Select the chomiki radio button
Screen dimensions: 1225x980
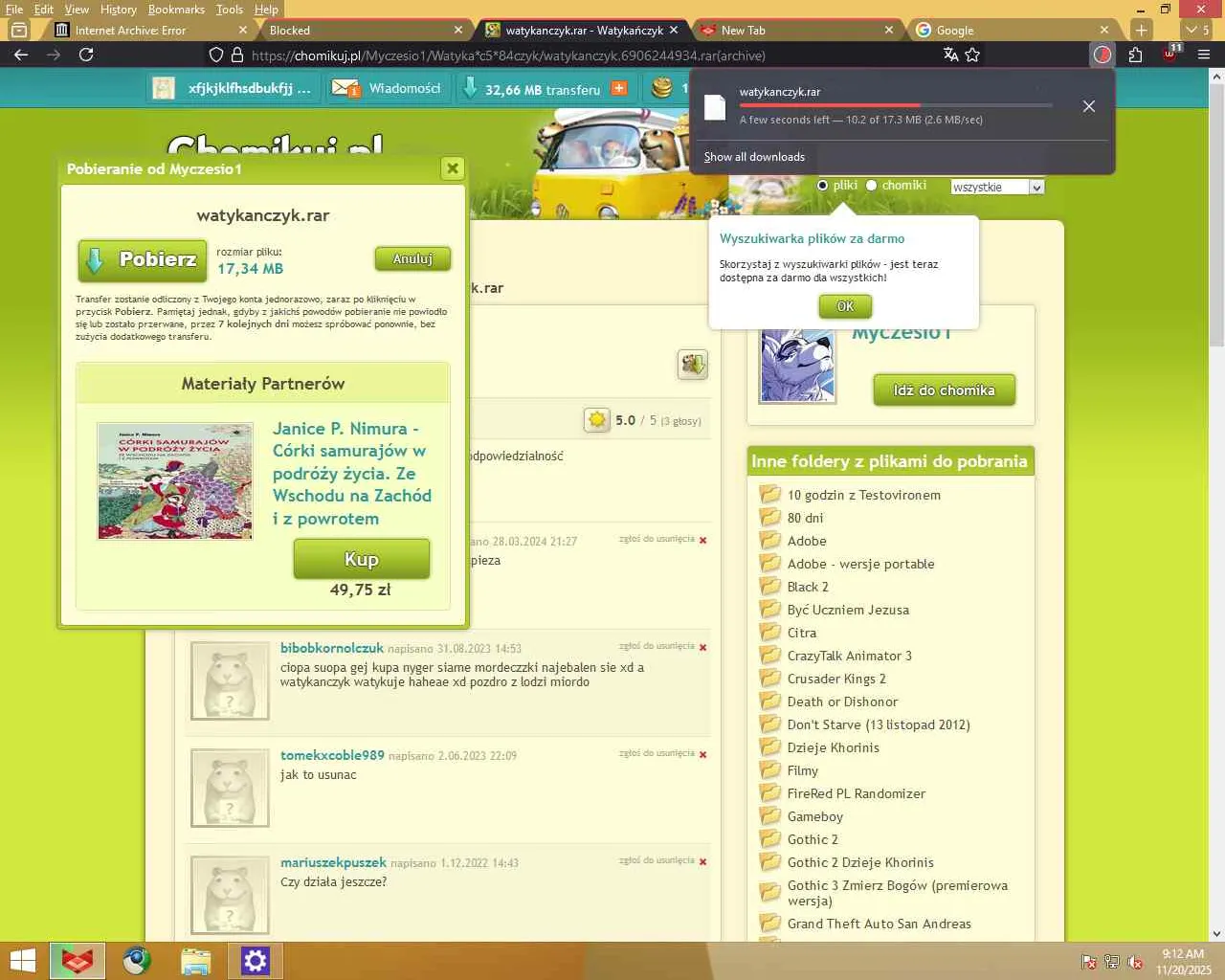[x=872, y=186]
